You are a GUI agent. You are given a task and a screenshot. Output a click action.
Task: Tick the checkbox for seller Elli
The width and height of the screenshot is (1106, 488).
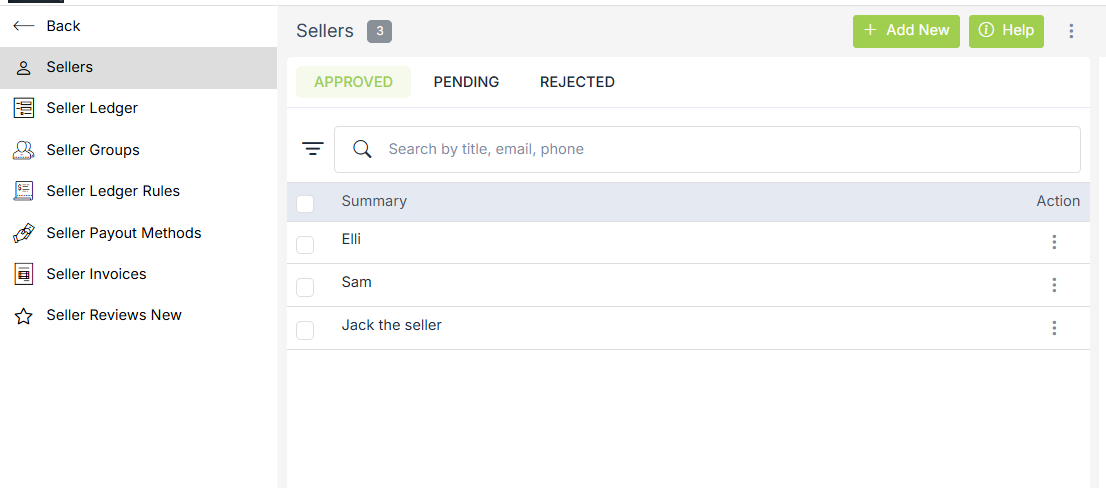[305, 244]
